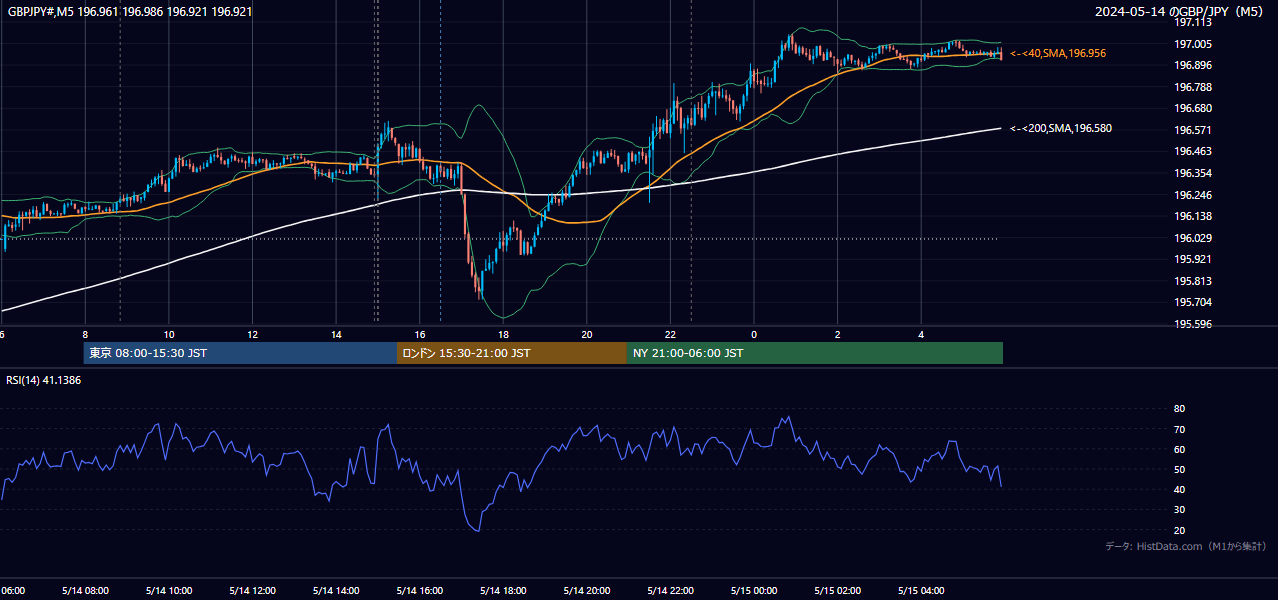Click price axis value 196.680
The image size is (1278, 600).
(1193, 108)
